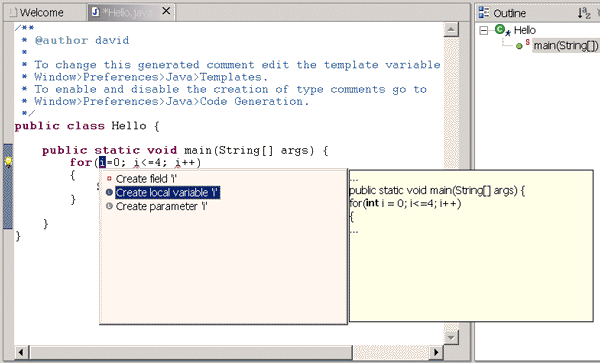The image size is (600, 363).
Task: Click the Outline view icon
Action: coord(484,13)
